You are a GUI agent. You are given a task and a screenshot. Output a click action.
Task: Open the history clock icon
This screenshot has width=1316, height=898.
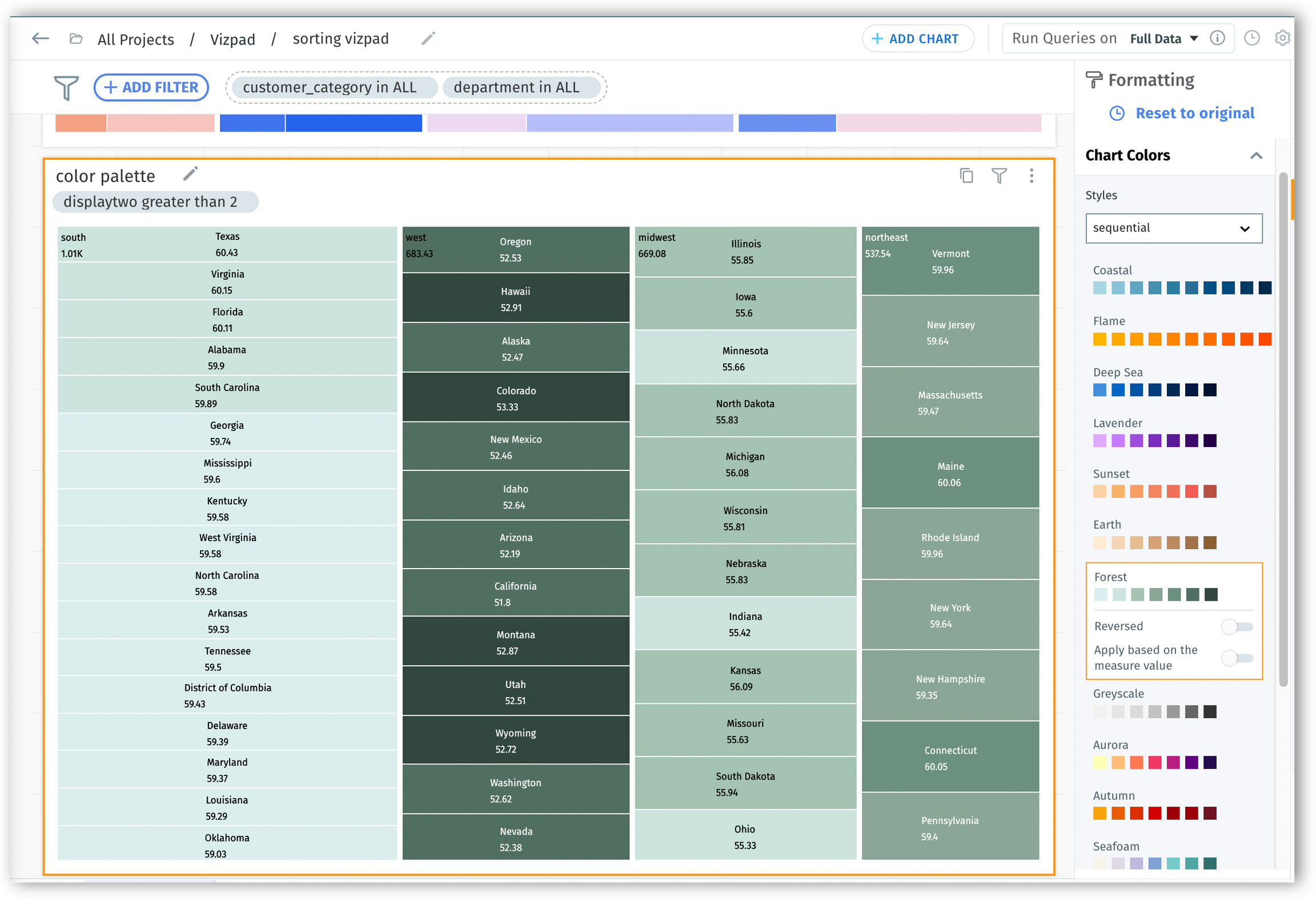coord(1251,38)
